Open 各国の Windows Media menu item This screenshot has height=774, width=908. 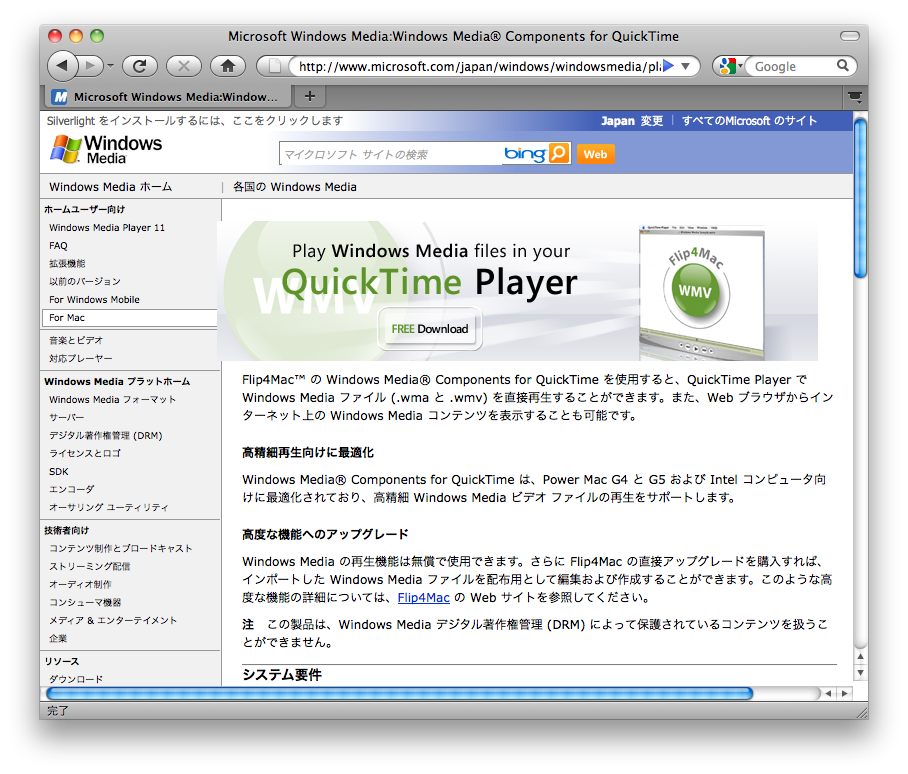pyautogui.click(x=295, y=187)
